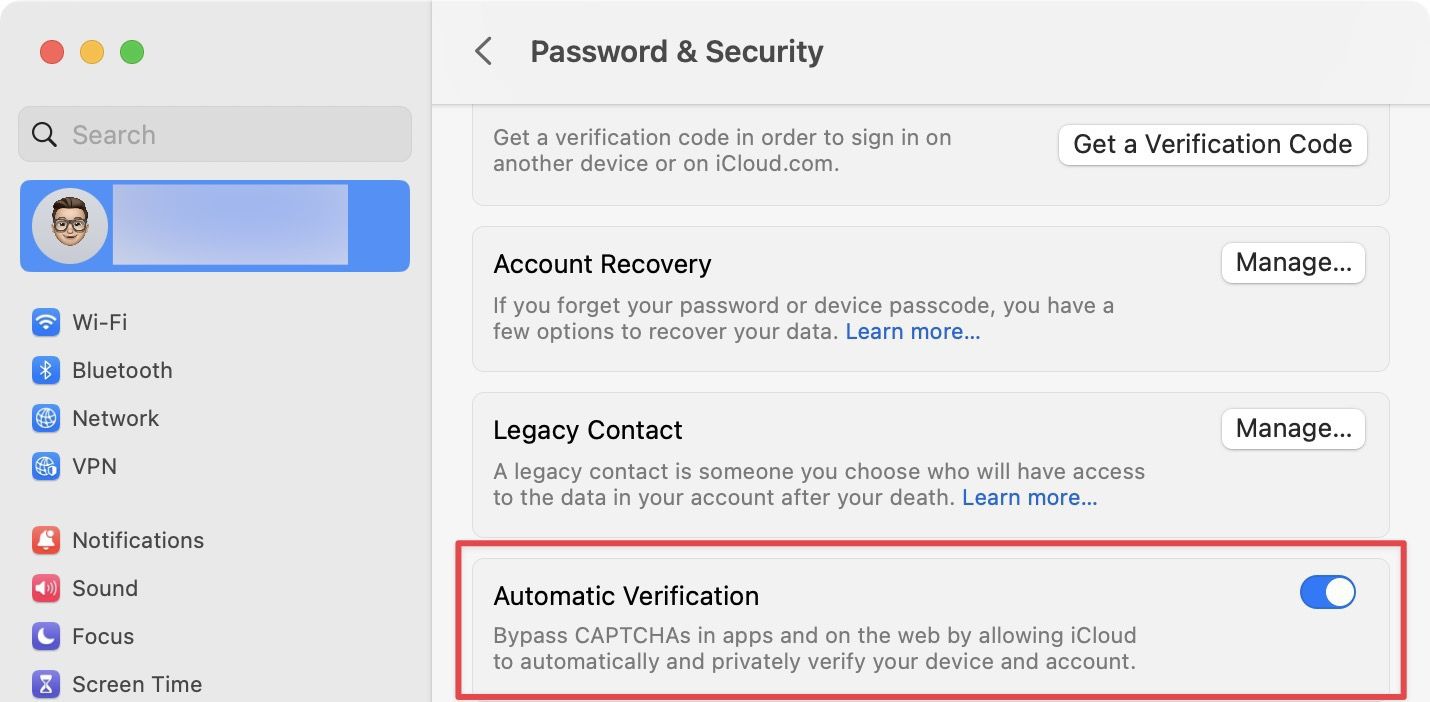The height and width of the screenshot is (702, 1430).
Task: Click the green full-screen window button
Action: coord(132,52)
